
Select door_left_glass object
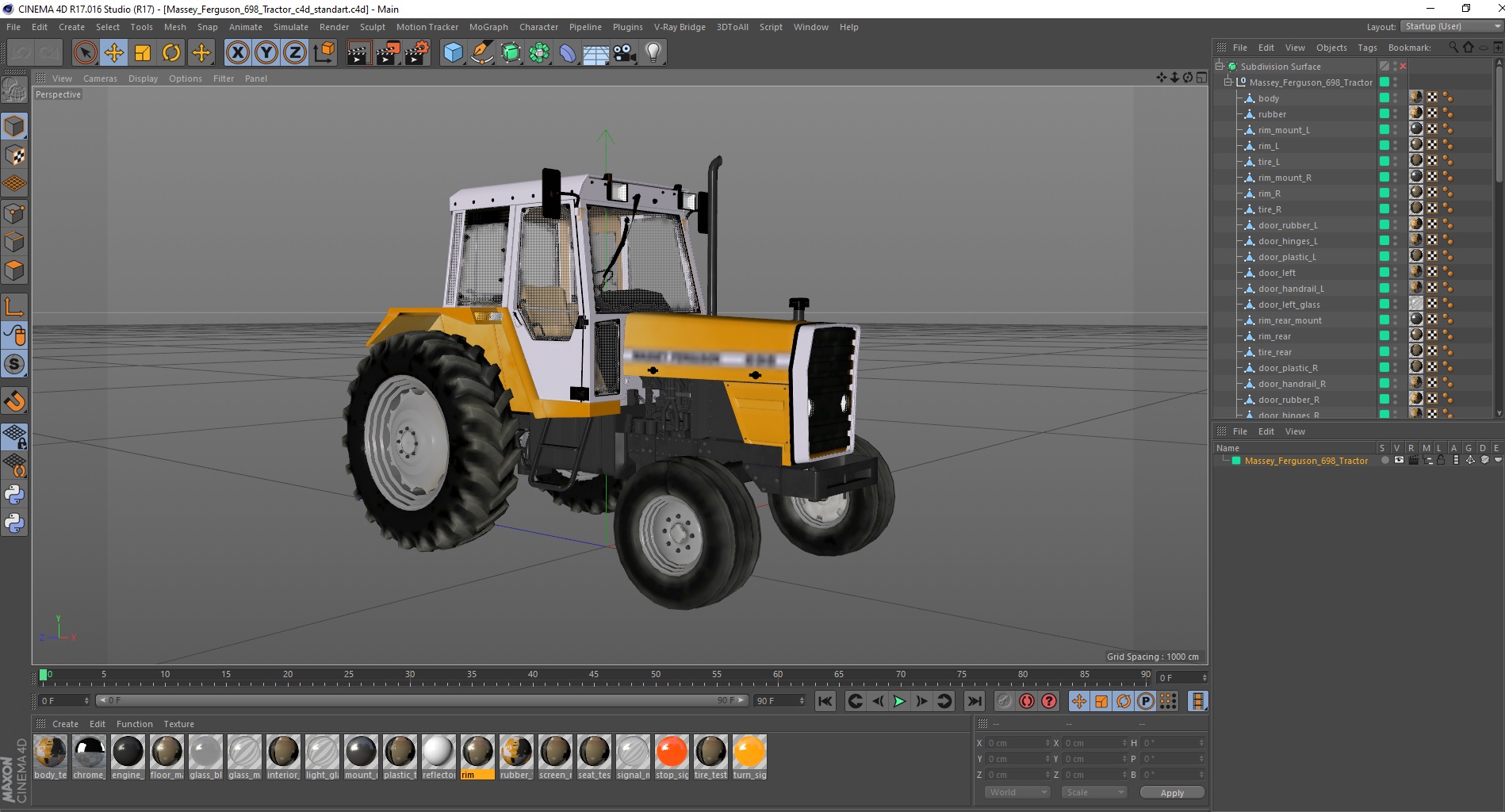(1289, 304)
